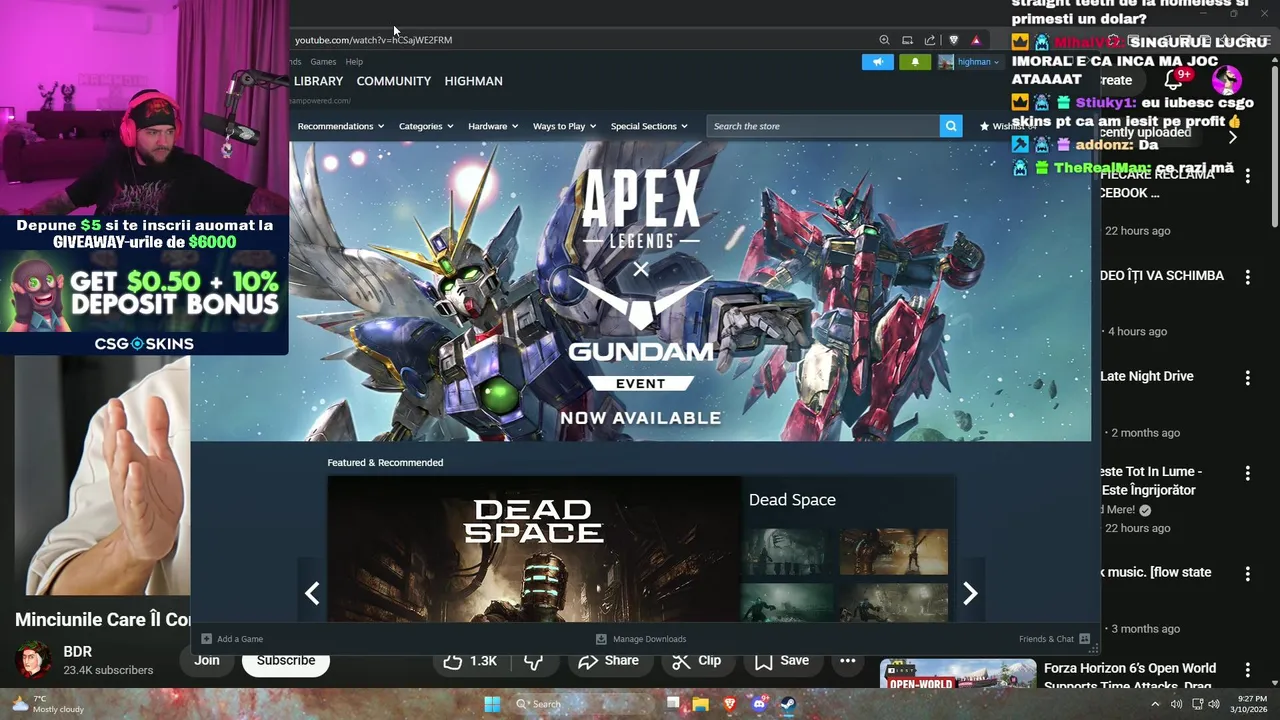Expand the Recommendations dropdown in Steam store
1280x720 pixels.
340,126
